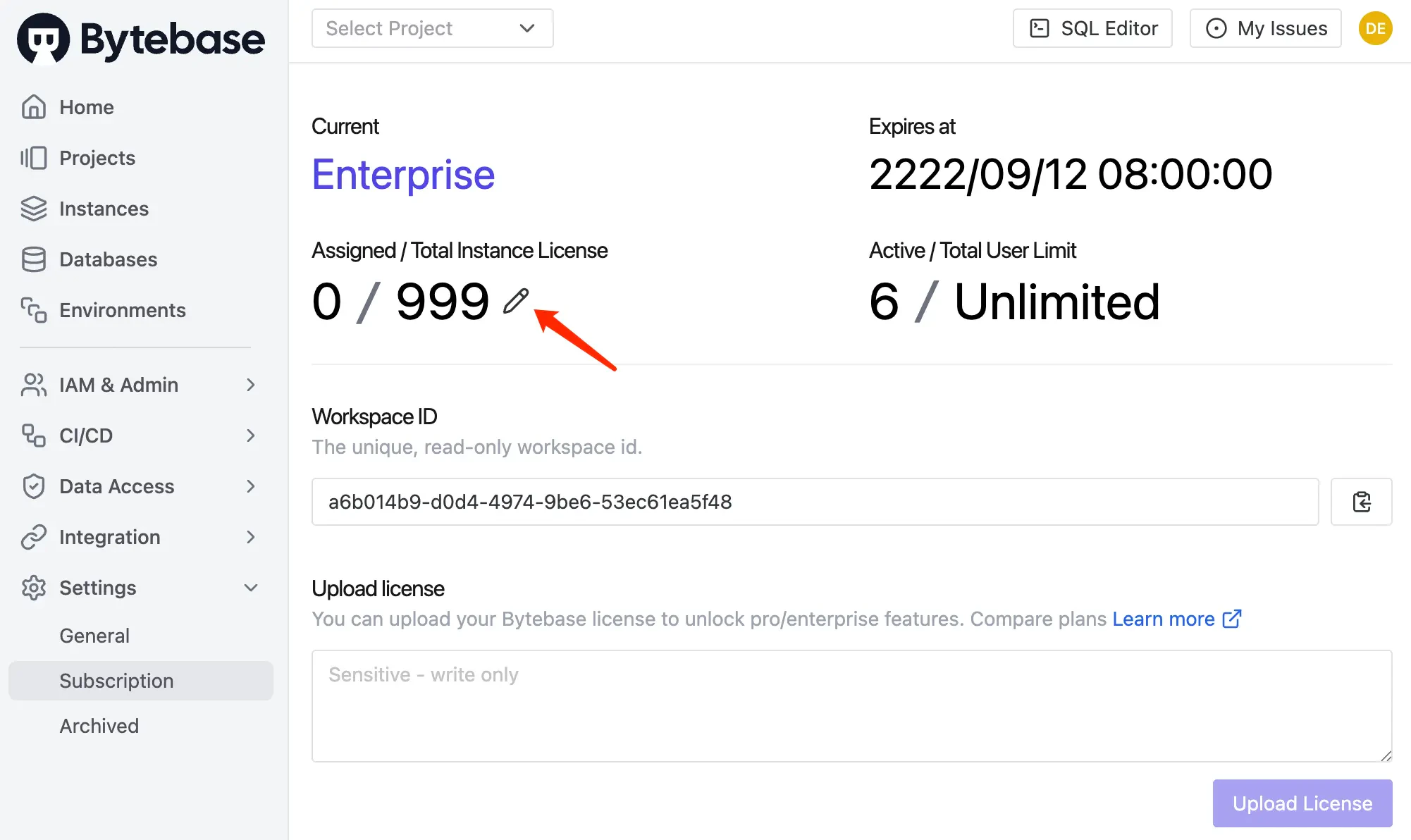This screenshot has height=840, width=1411.
Task: Open the Instances section icon
Action: (x=34, y=209)
